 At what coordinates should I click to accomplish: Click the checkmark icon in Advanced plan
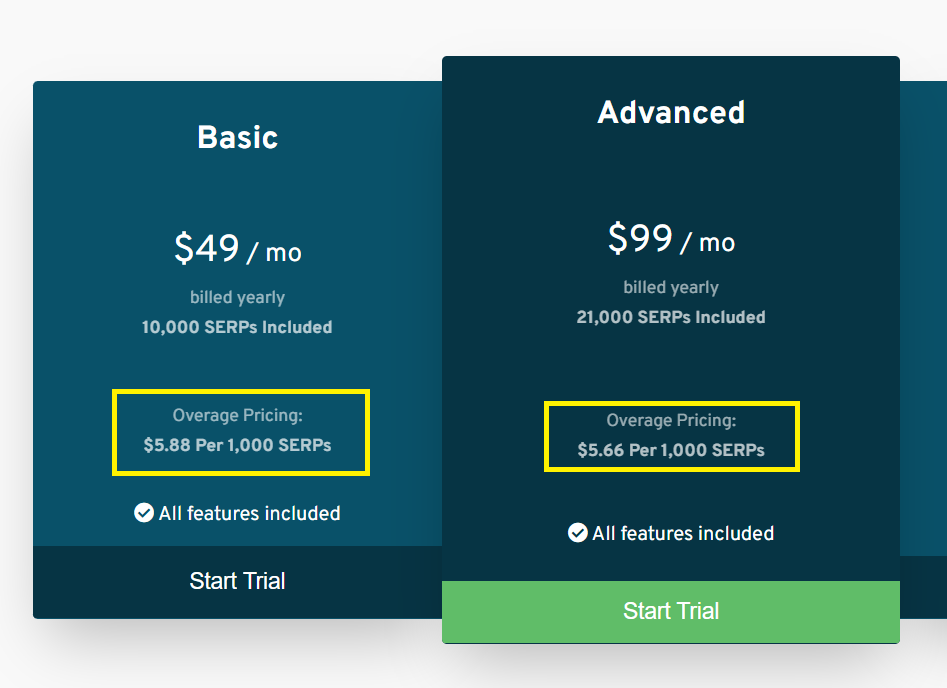point(577,533)
